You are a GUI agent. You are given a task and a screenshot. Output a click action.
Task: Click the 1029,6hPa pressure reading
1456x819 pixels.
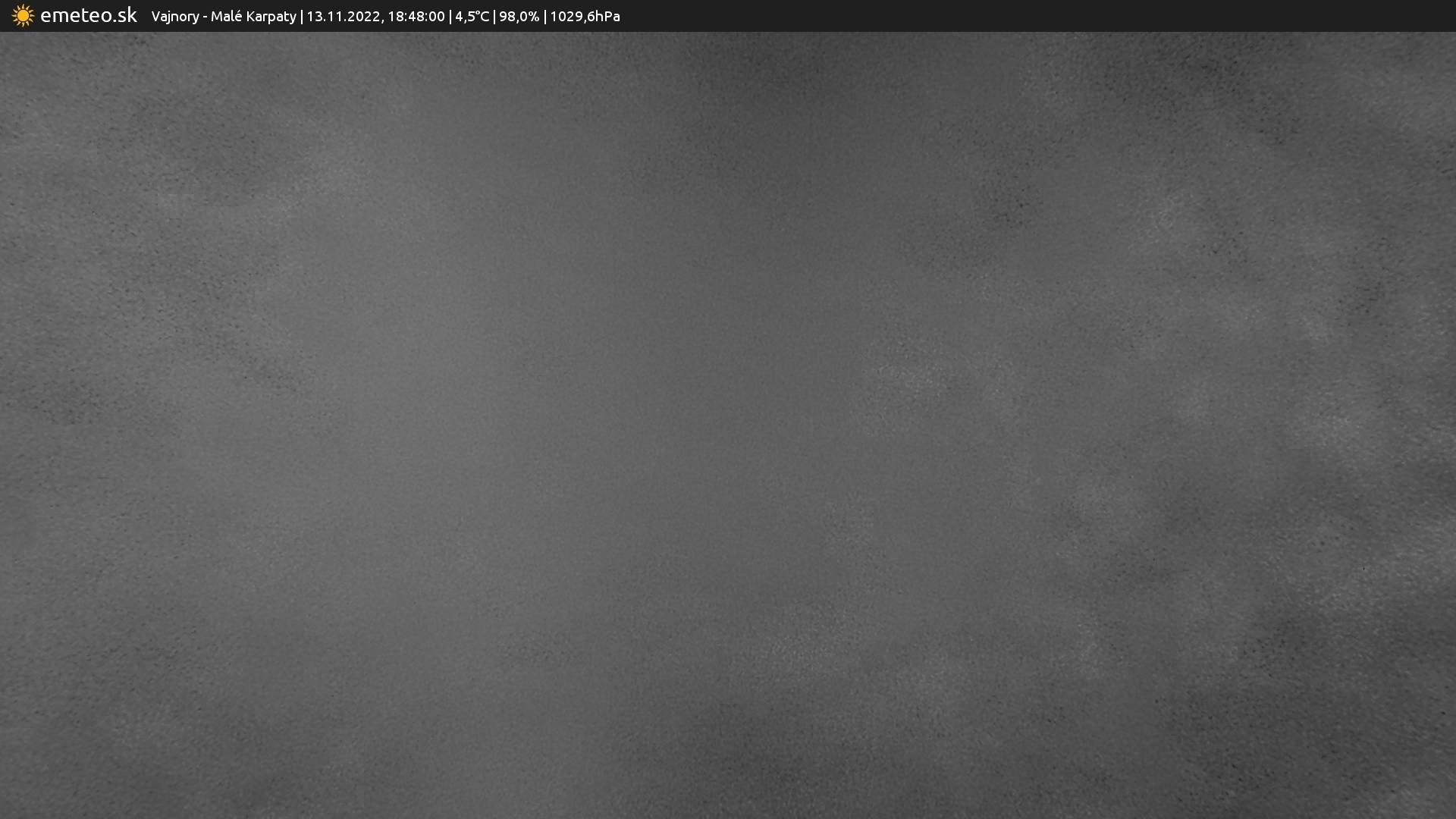point(584,17)
